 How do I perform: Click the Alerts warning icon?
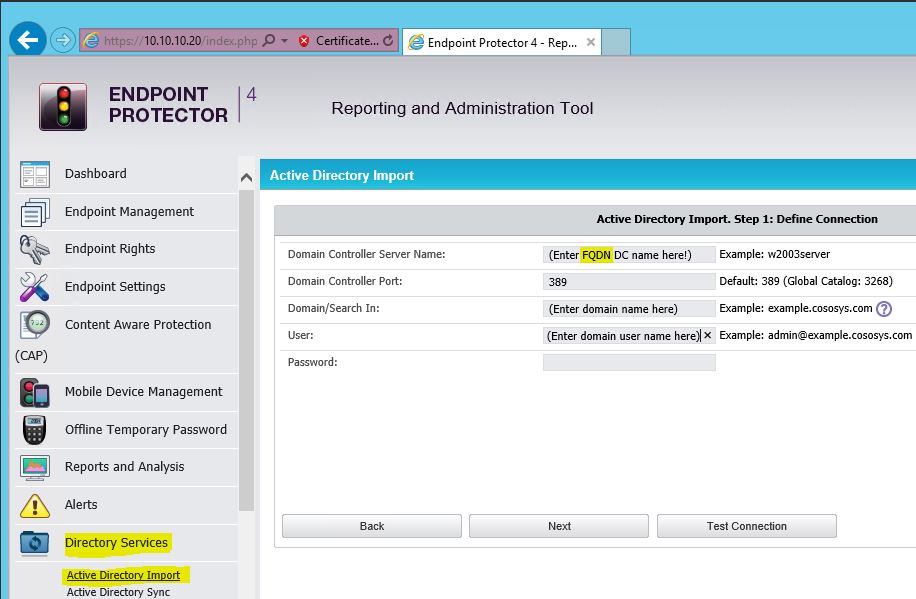coord(35,505)
